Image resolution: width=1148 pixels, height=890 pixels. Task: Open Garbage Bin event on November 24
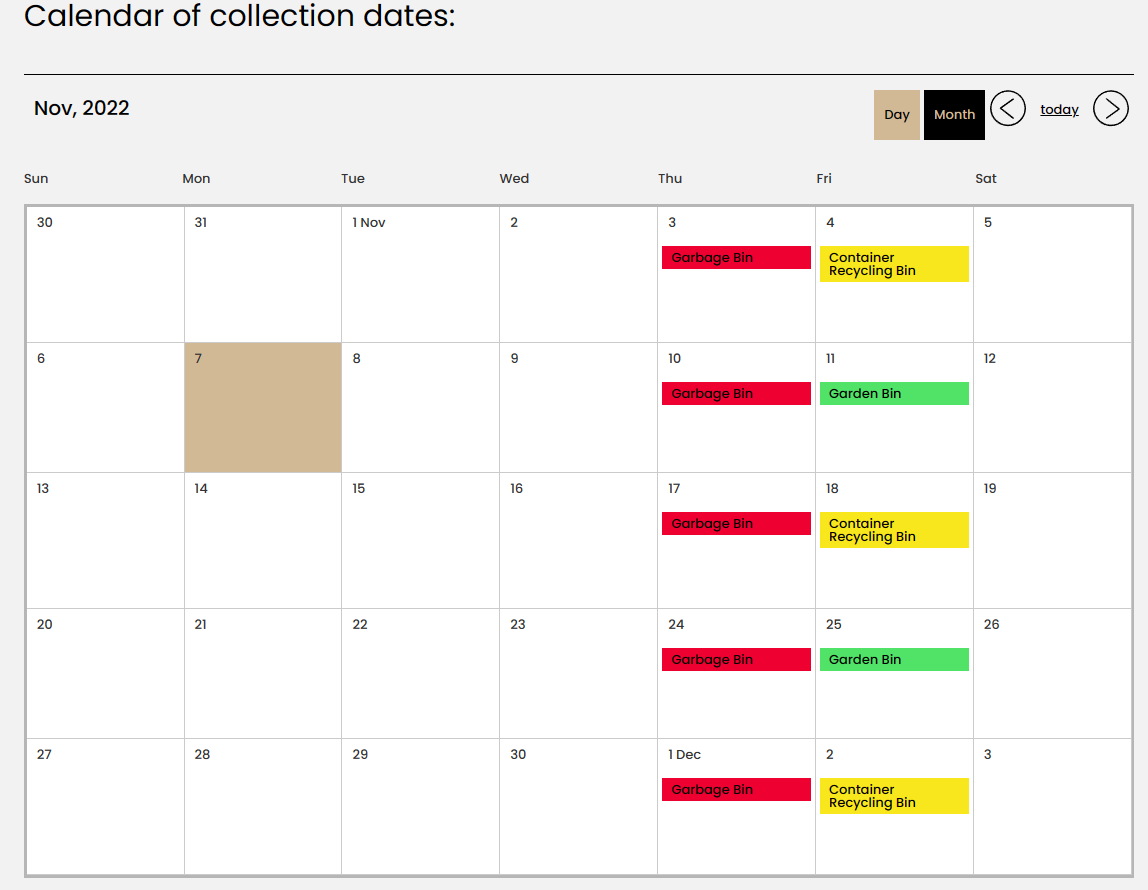[736, 660]
